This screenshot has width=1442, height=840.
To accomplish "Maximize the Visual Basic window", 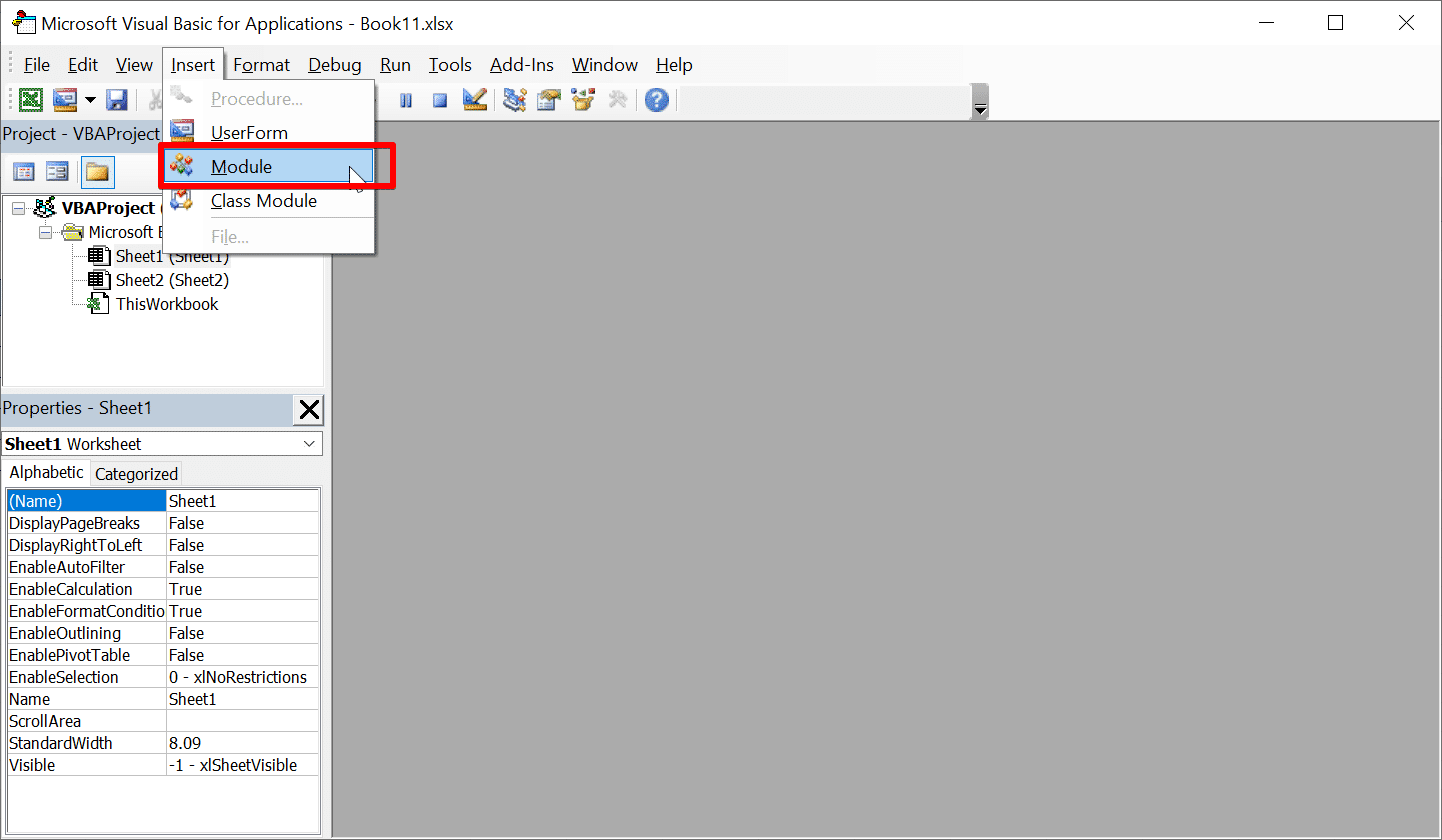I will tap(1336, 22).
